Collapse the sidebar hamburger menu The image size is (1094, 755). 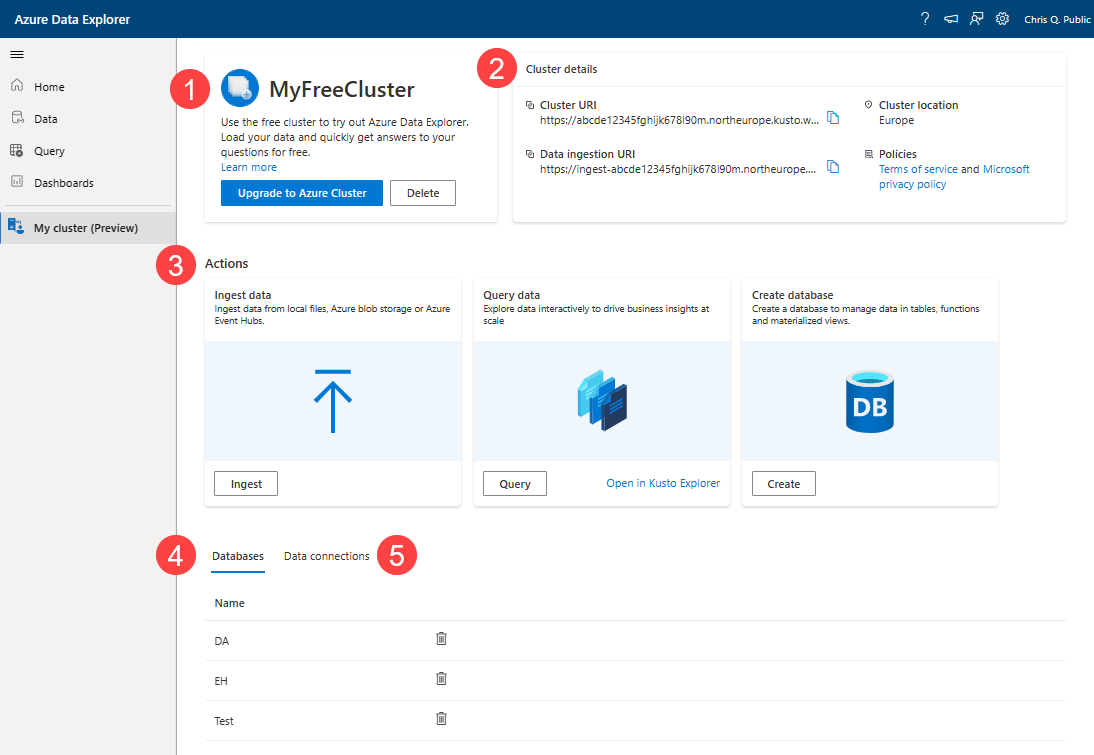[x=17, y=54]
